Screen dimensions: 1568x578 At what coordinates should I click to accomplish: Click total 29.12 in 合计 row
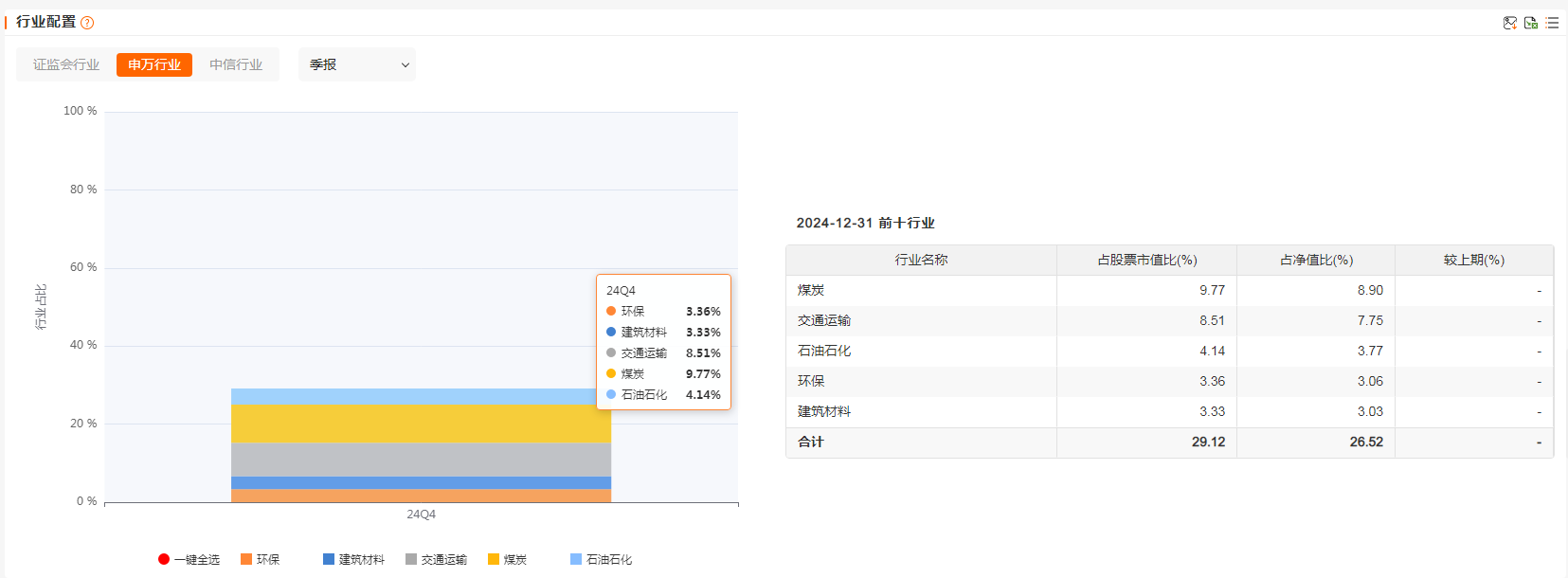click(1208, 442)
